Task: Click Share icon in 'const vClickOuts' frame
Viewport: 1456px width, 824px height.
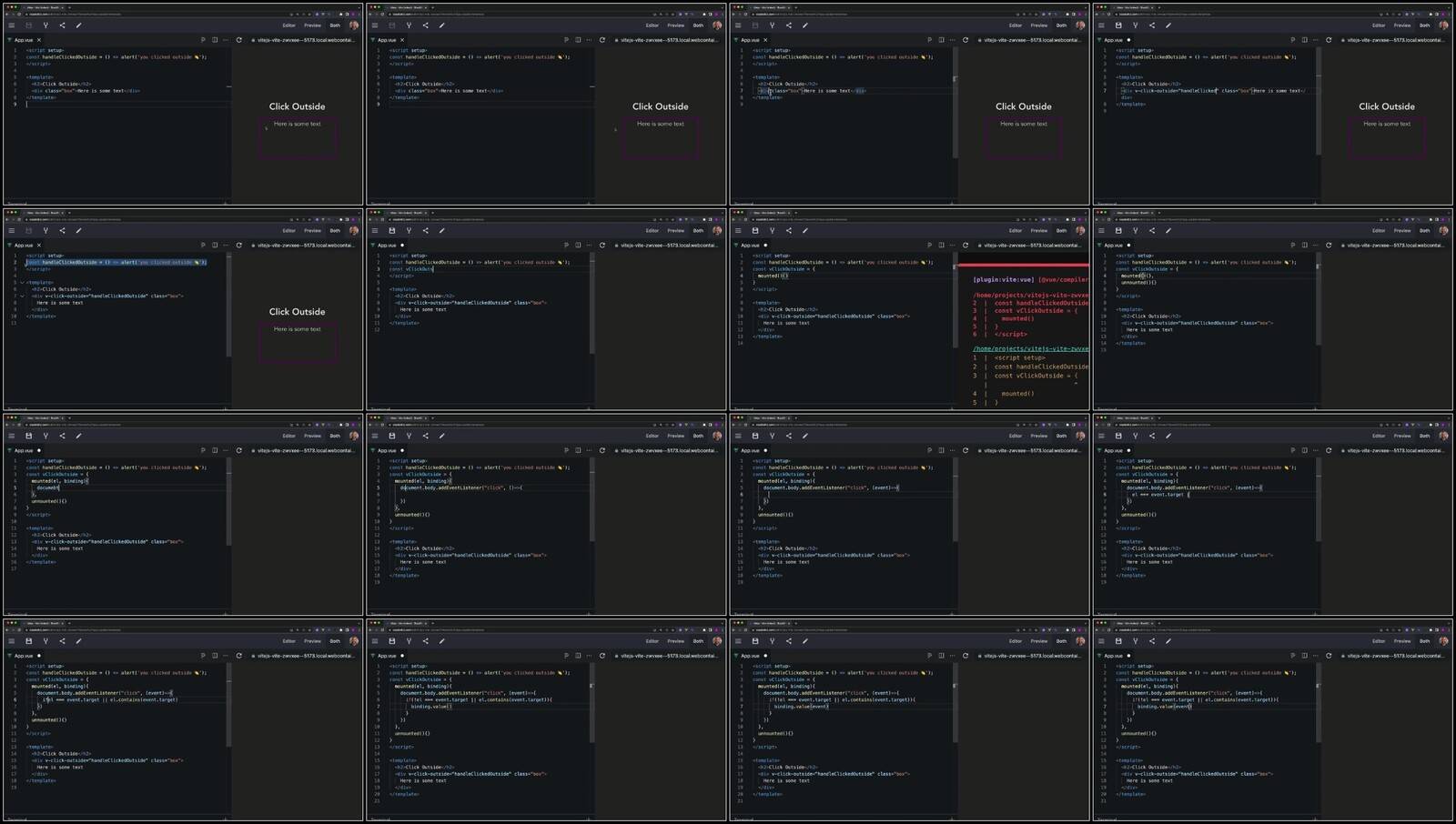Action: [425, 231]
